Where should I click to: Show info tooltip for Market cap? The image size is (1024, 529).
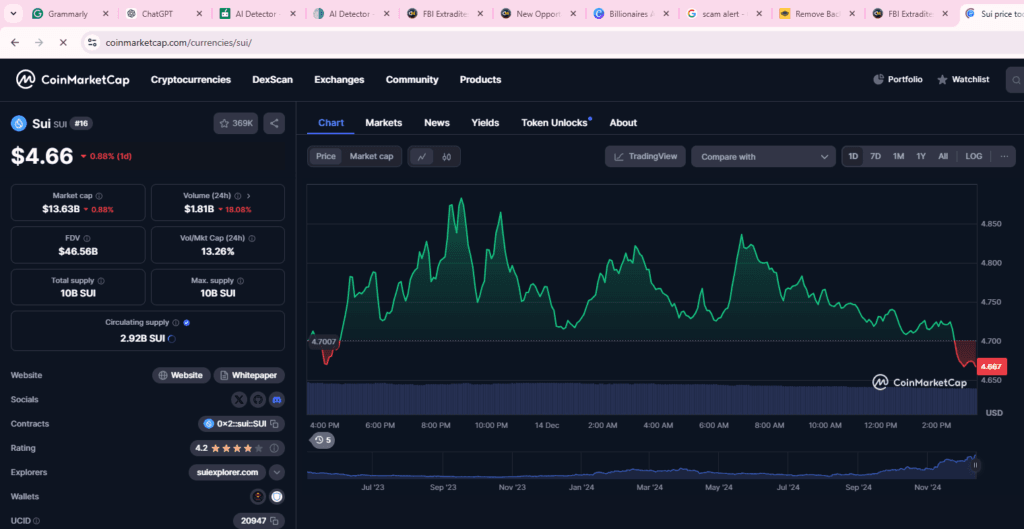click(99, 195)
